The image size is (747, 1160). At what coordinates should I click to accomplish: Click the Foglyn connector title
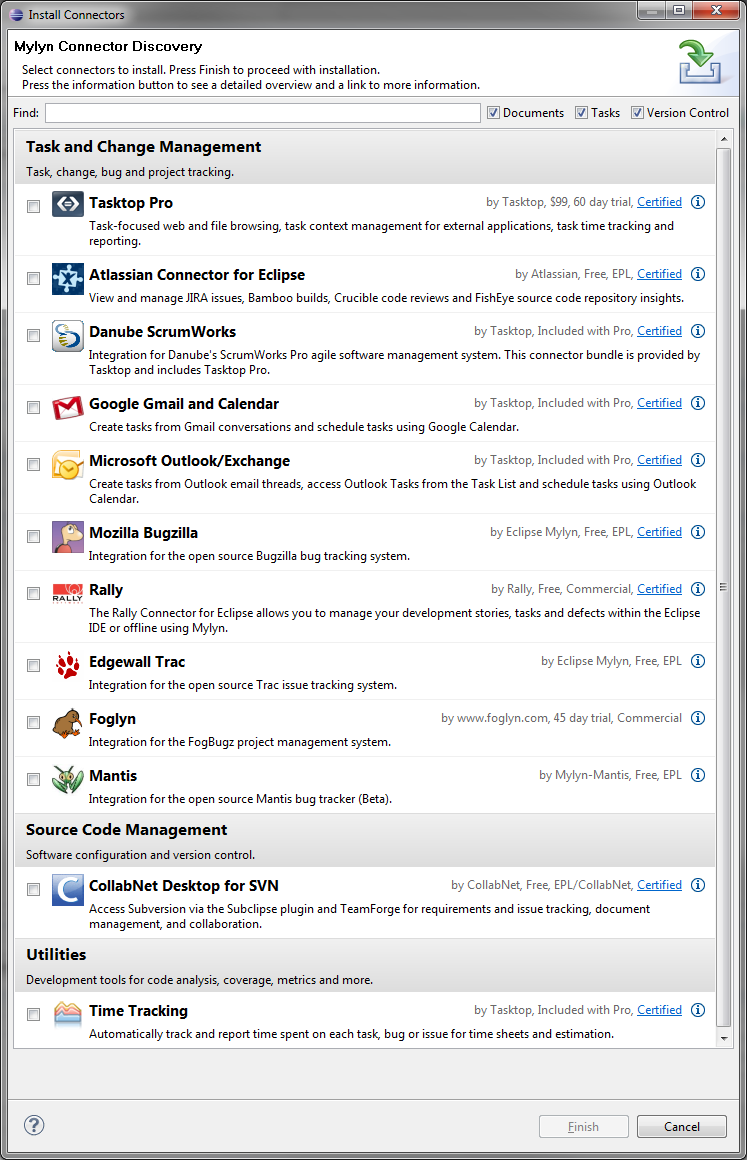tap(112, 718)
